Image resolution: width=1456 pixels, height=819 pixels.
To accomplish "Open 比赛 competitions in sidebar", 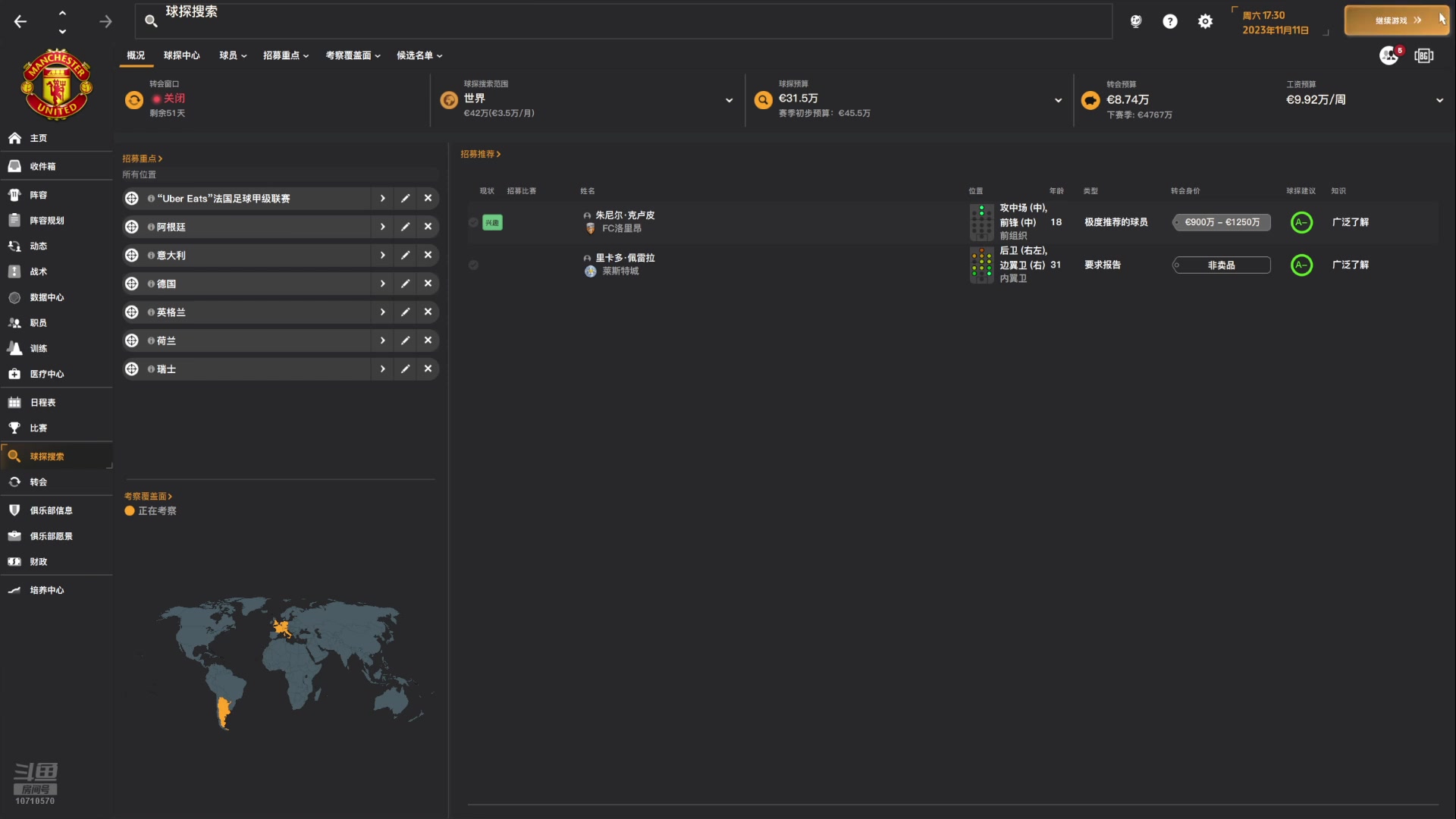I will [x=56, y=428].
